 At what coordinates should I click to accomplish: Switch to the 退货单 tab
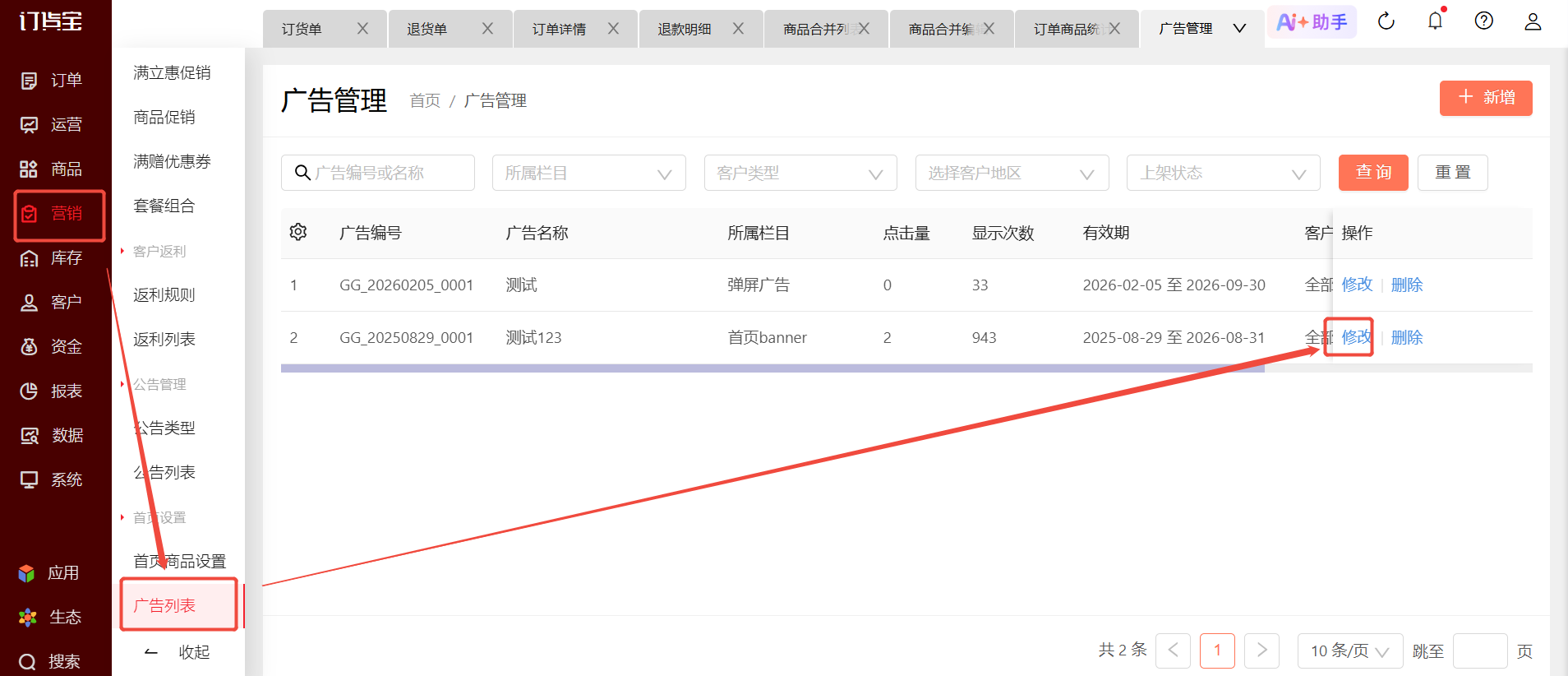pos(427,30)
